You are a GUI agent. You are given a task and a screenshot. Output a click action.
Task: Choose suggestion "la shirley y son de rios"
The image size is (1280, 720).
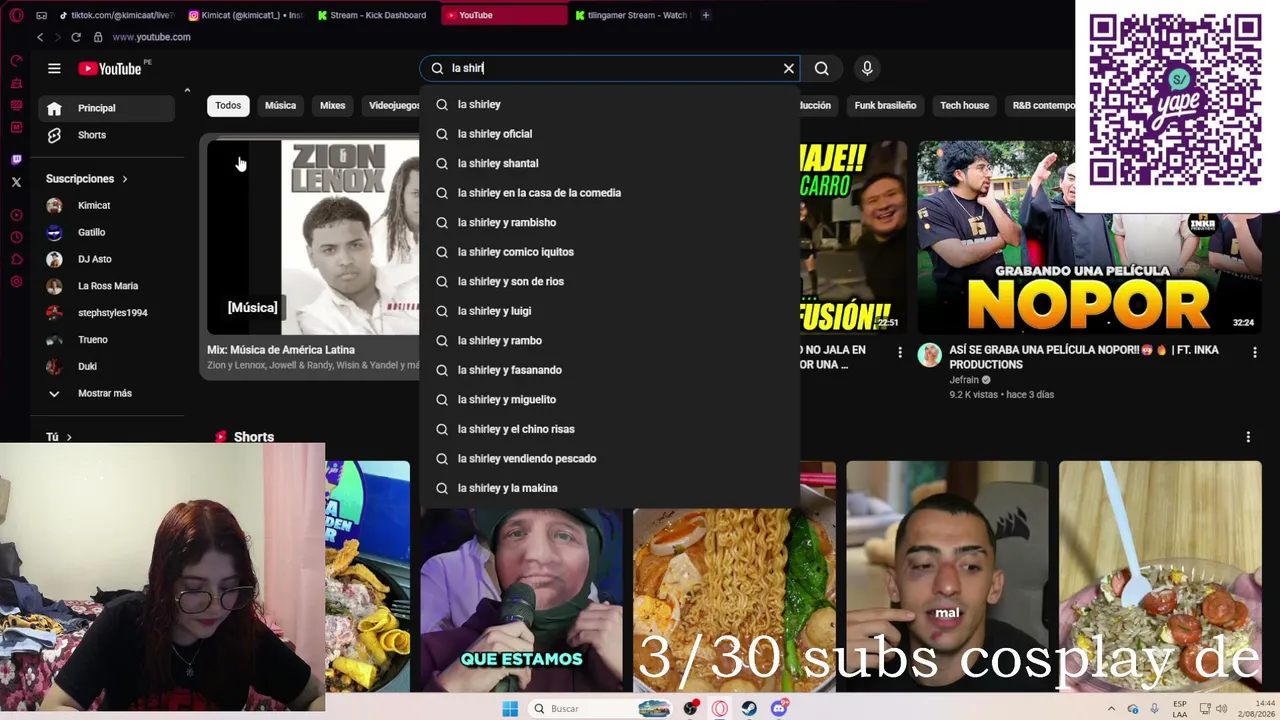pyautogui.click(x=610, y=281)
